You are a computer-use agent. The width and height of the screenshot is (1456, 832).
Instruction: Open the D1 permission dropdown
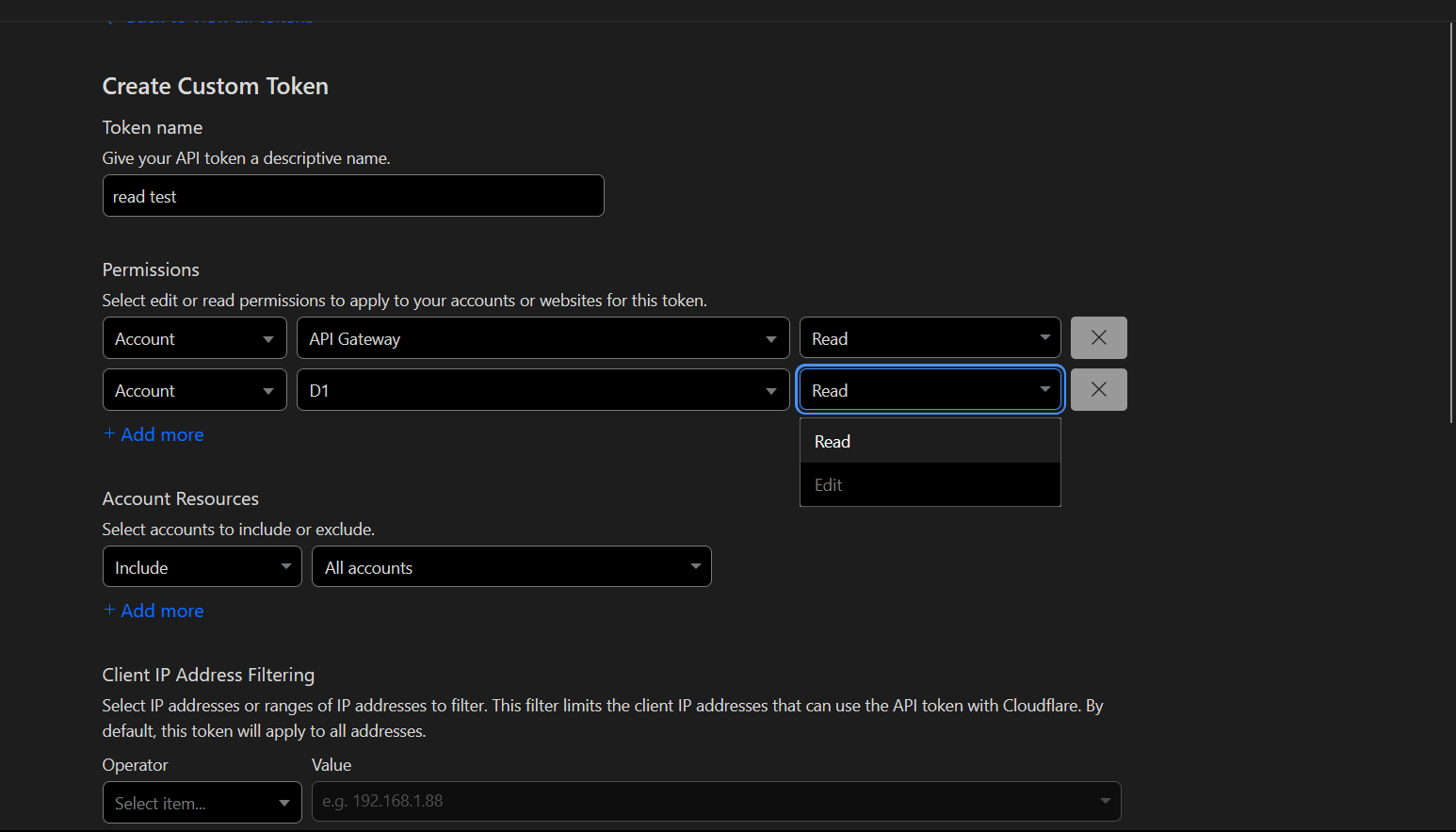(542, 390)
